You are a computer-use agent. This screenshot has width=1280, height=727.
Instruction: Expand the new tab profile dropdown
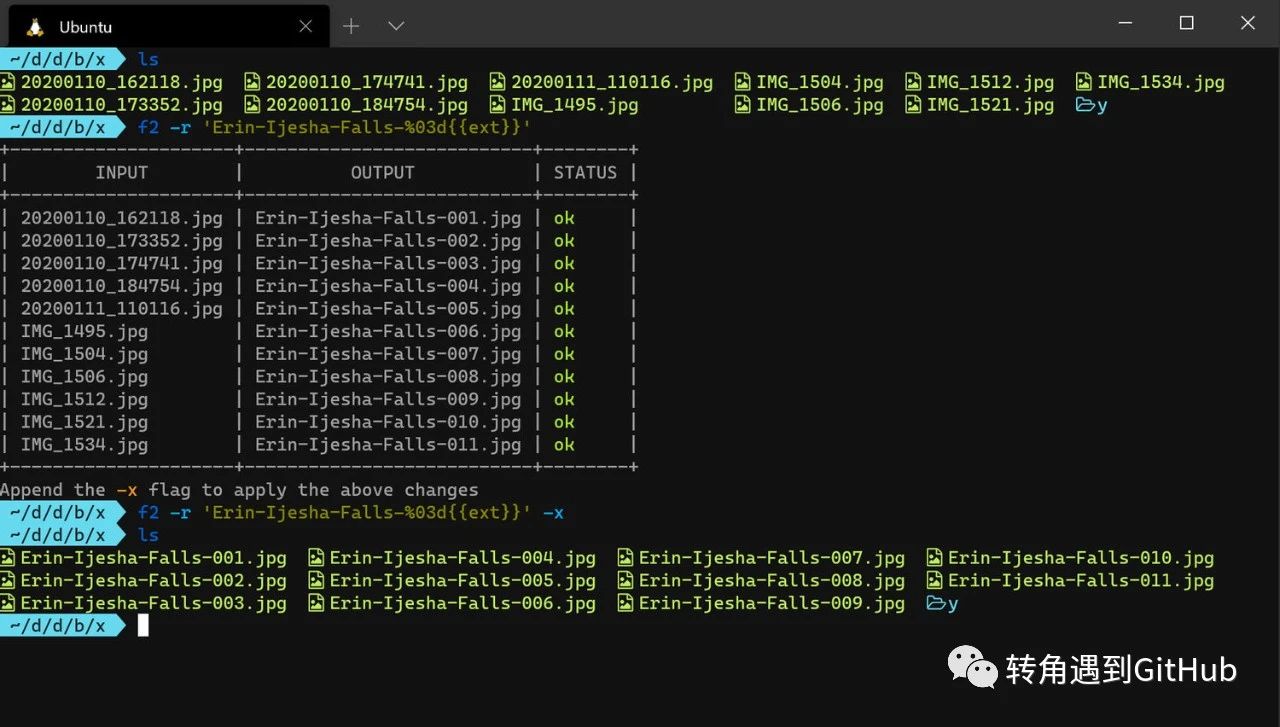click(396, 27)
